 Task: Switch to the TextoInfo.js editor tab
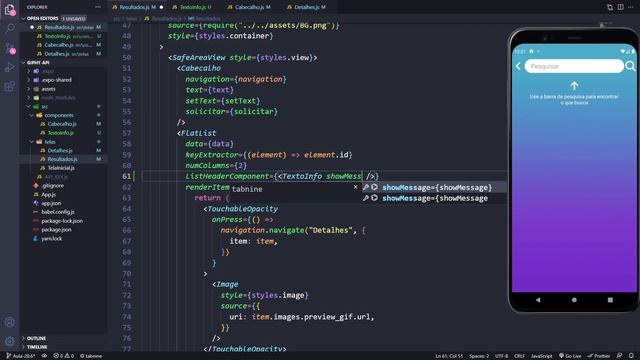tap(195, 7)
